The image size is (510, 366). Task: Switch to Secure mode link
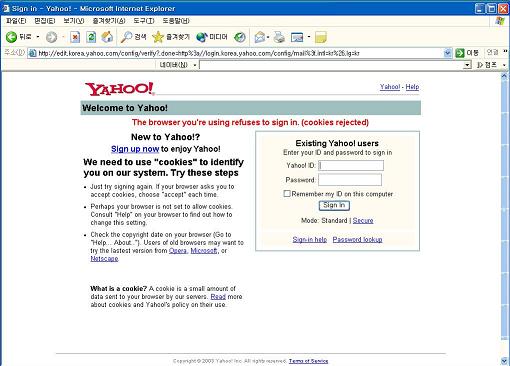tap(363, 220)
